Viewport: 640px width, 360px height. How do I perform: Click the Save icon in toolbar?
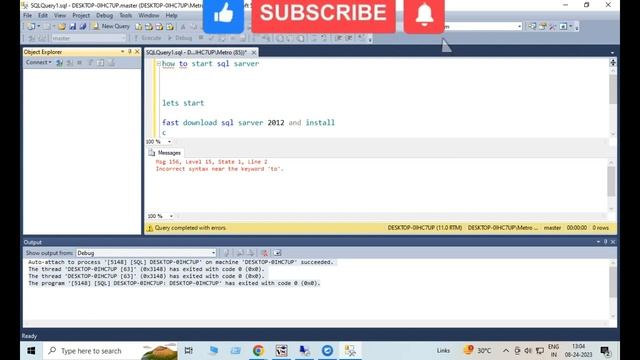(x=73, y=27)
